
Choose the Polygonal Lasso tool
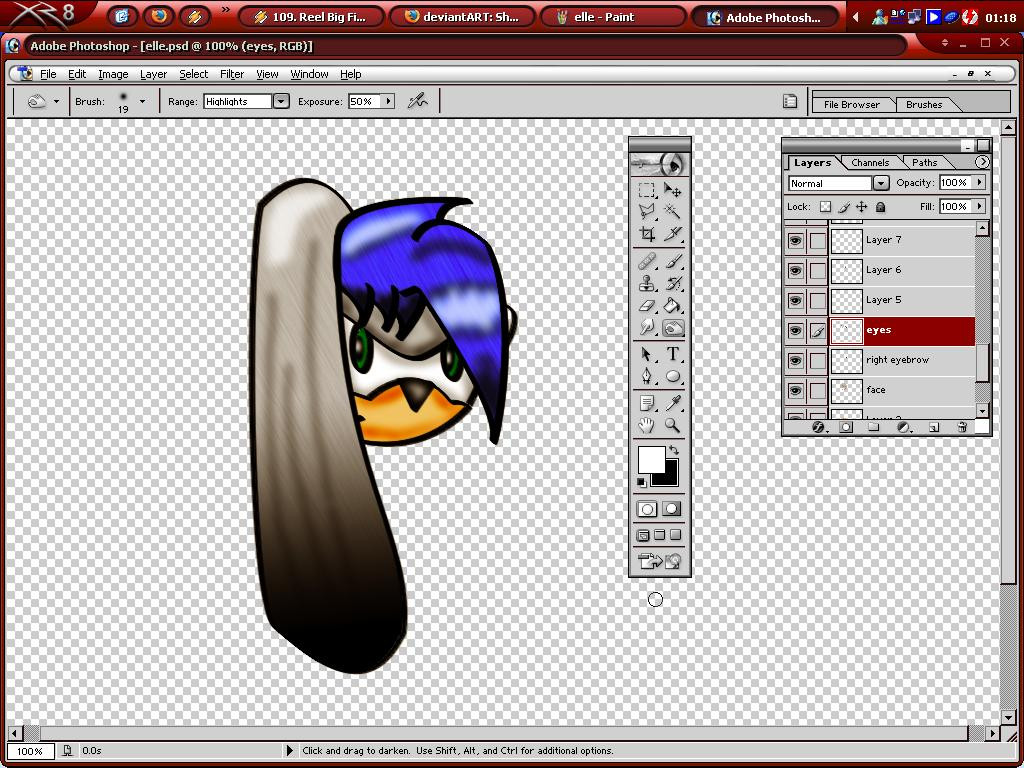(647, 212)
